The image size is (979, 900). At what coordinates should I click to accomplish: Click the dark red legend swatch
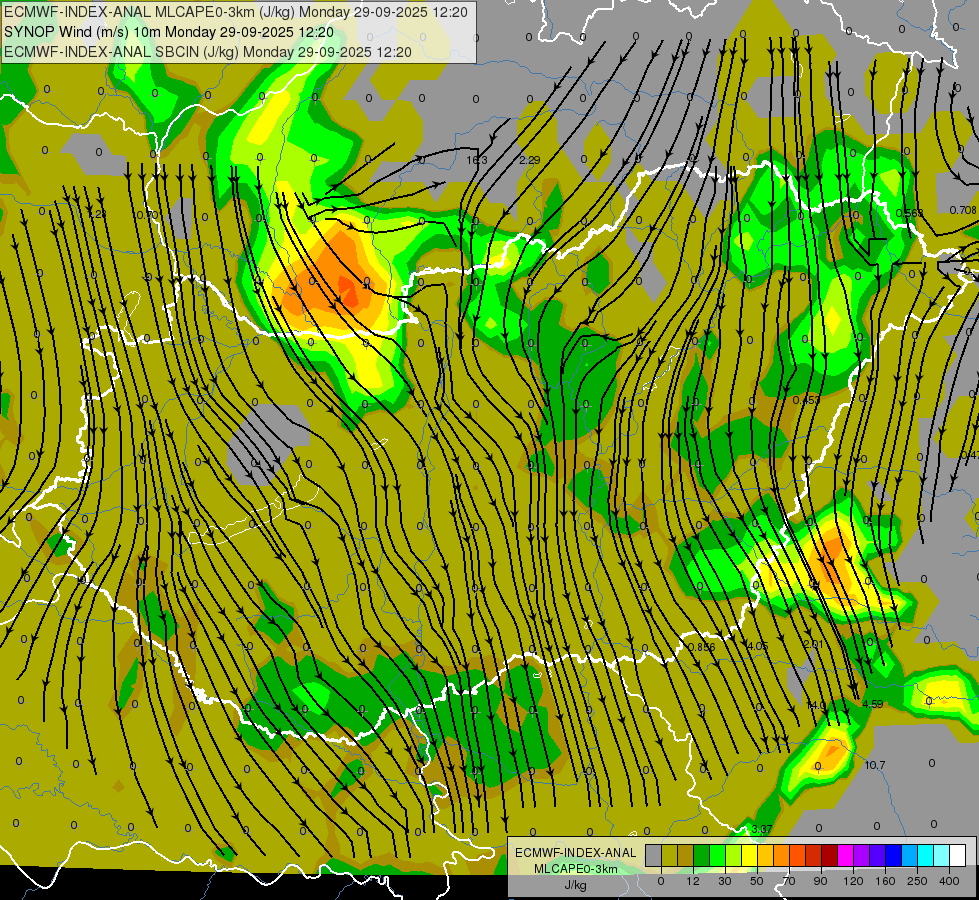click(830, 855)
